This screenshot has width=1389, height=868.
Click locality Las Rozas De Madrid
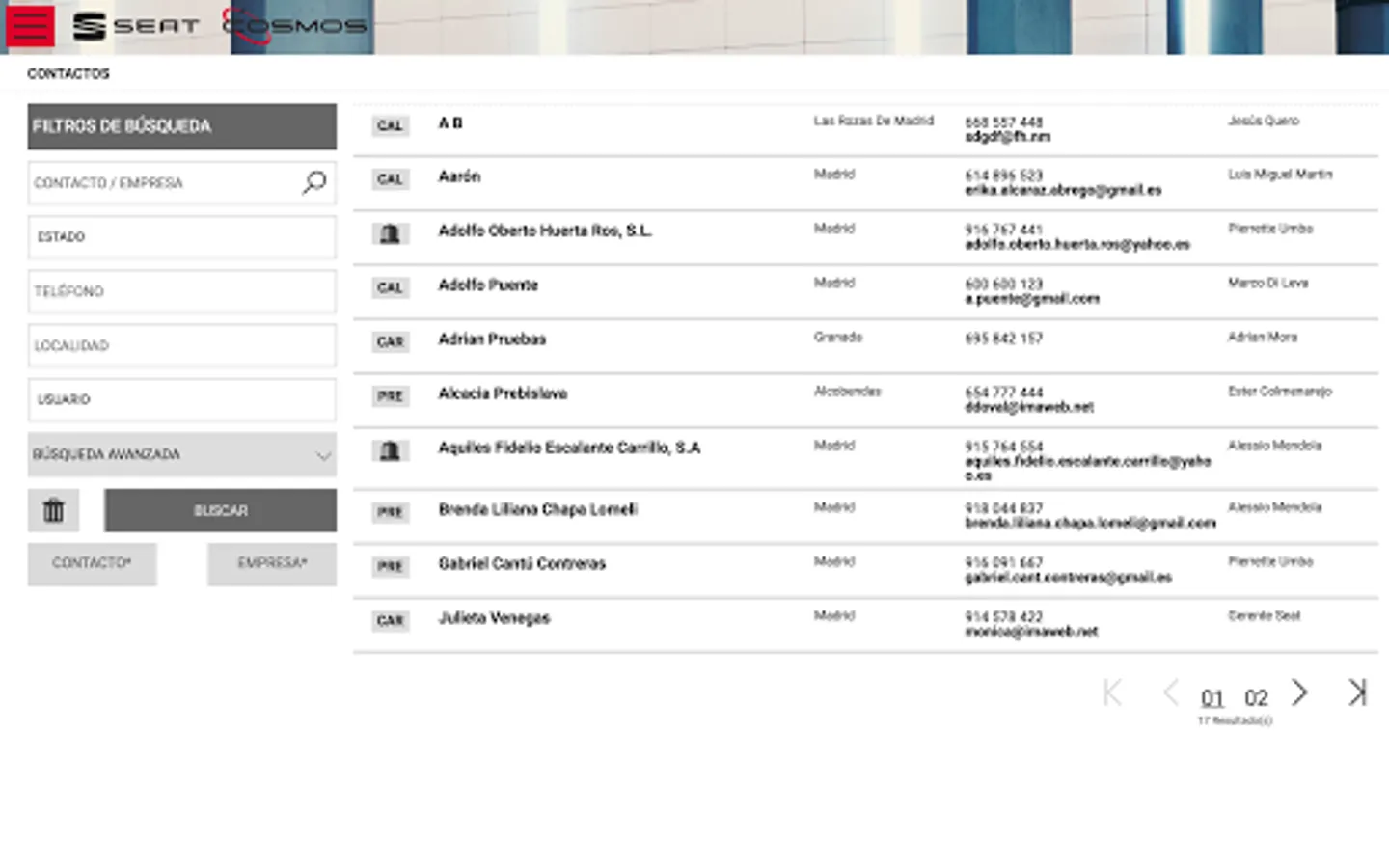tap(873, 121)
